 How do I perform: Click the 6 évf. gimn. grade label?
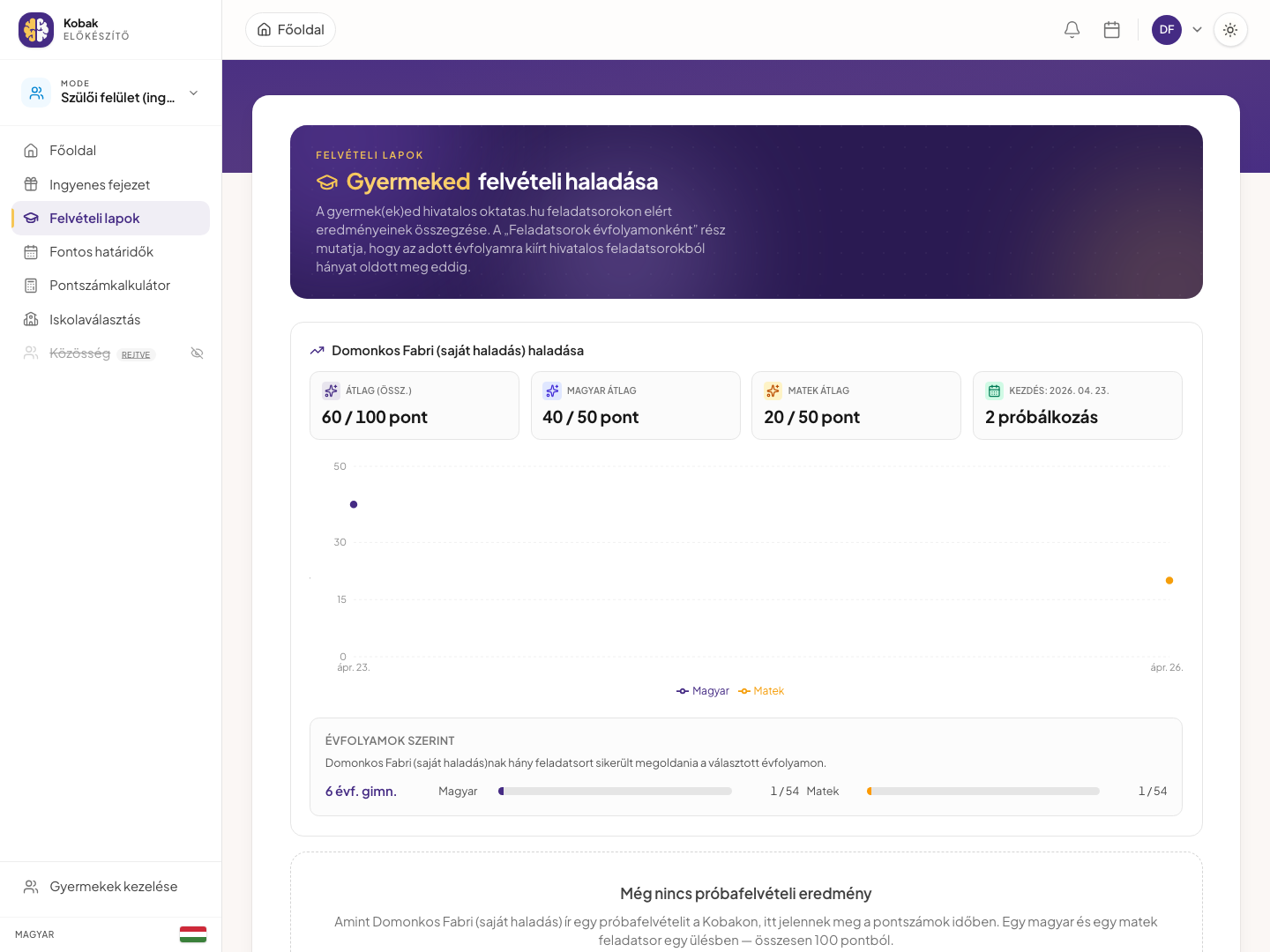(x=361, y=792)
